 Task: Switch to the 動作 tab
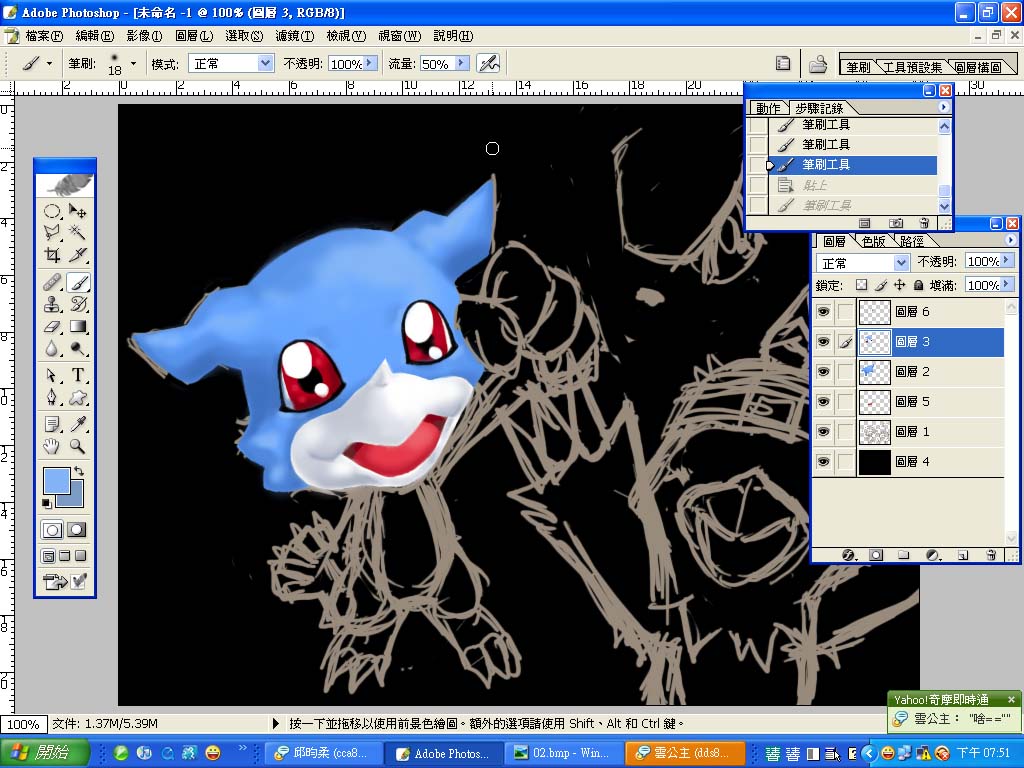768,108
